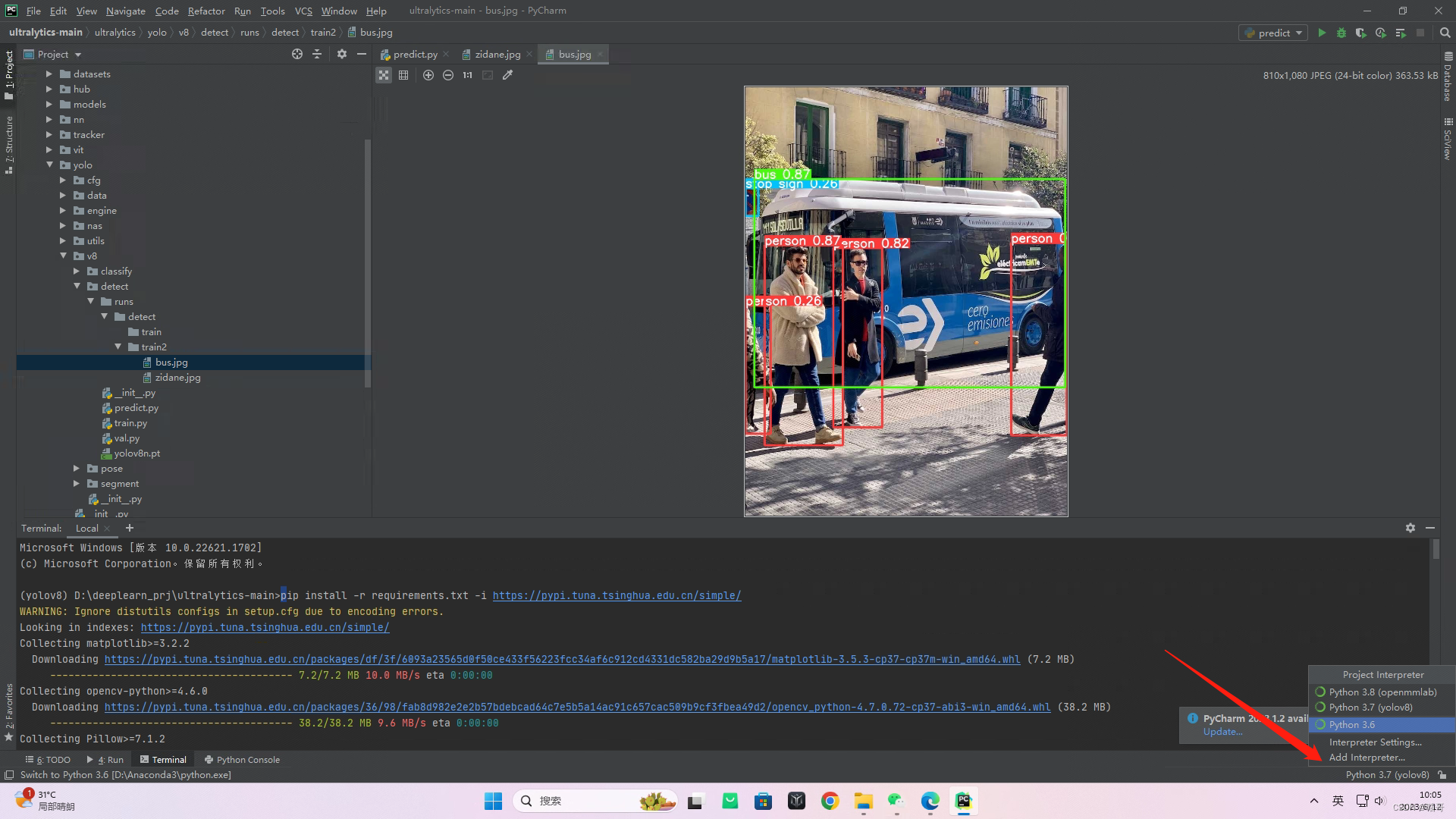This screenshot has height=819, width=1456.
Task: Open the Refactor menu
Action: tap(206, 11)
